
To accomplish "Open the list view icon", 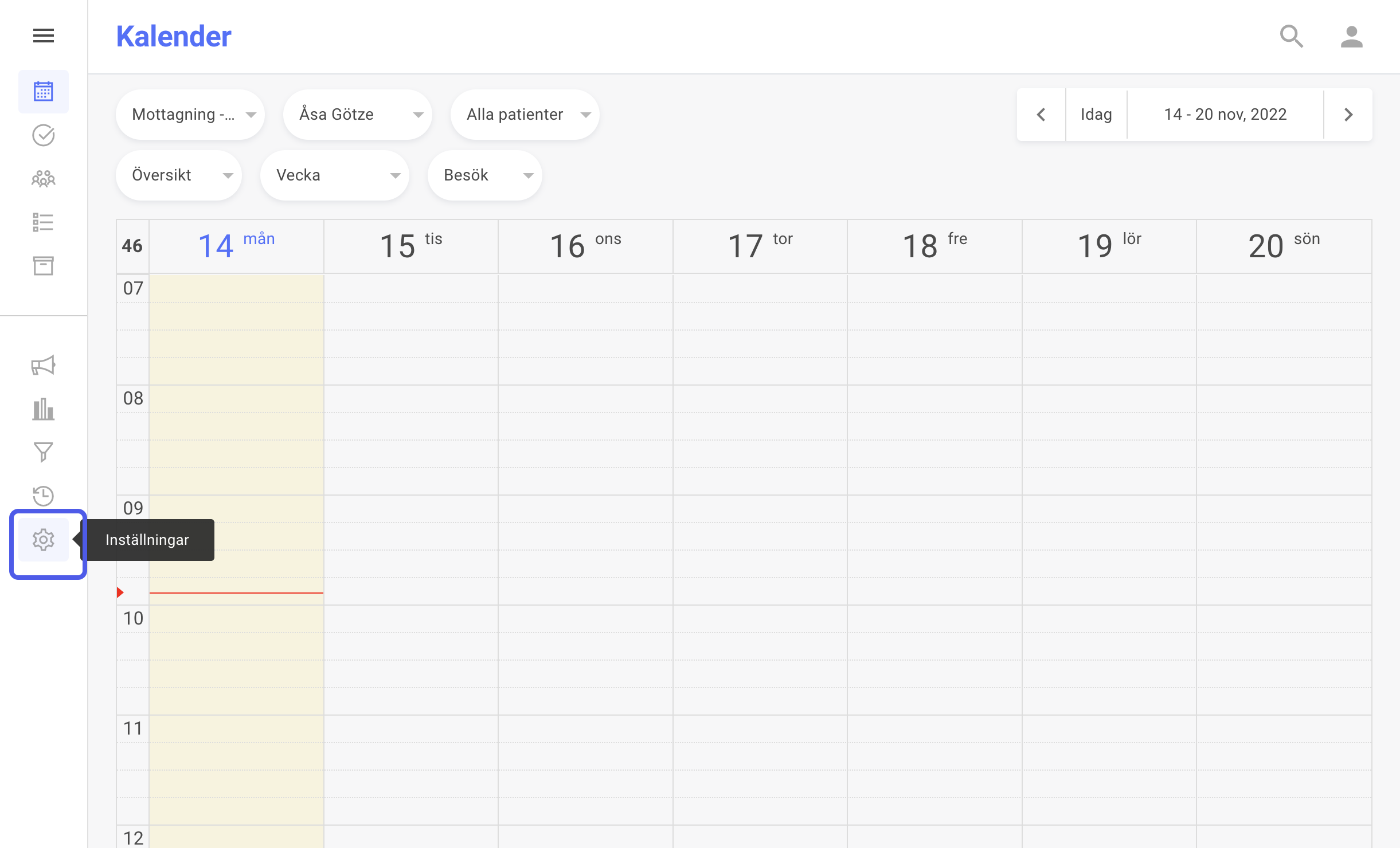I will [x=44, y=222].
